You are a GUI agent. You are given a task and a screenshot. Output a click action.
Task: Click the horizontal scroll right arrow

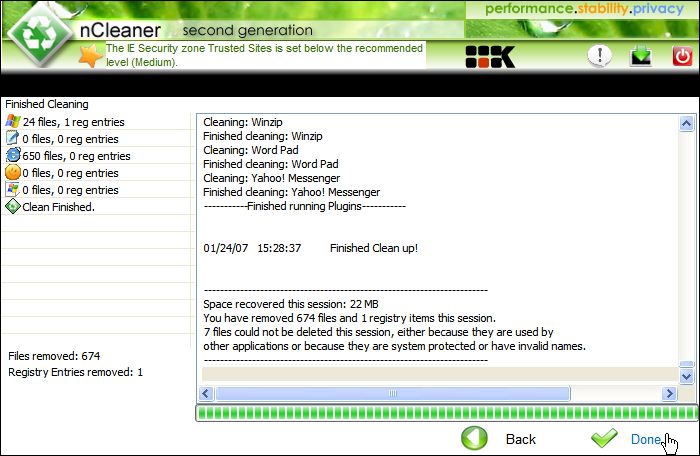pyautogui.click(x=669, y=393)
